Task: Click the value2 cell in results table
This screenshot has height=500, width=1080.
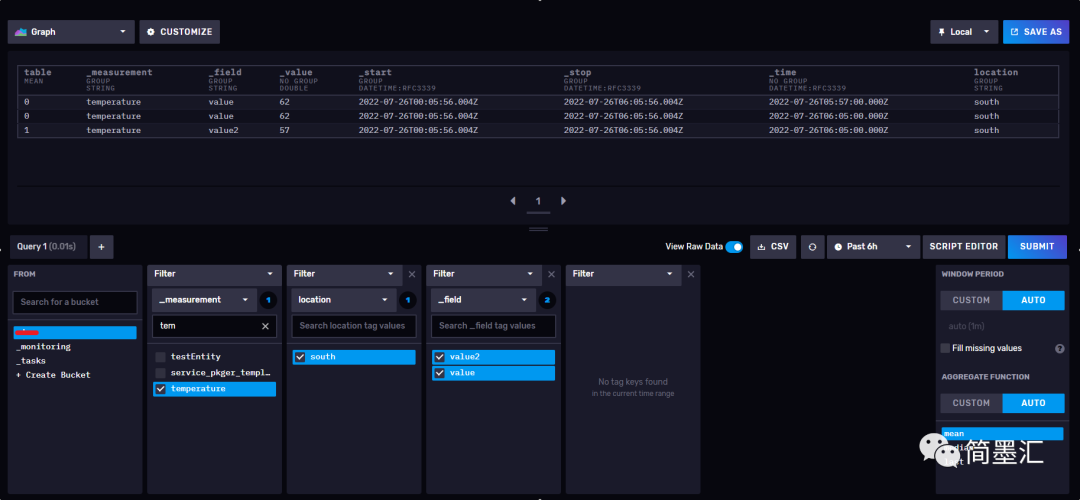Action: click(x=223, y=130)
